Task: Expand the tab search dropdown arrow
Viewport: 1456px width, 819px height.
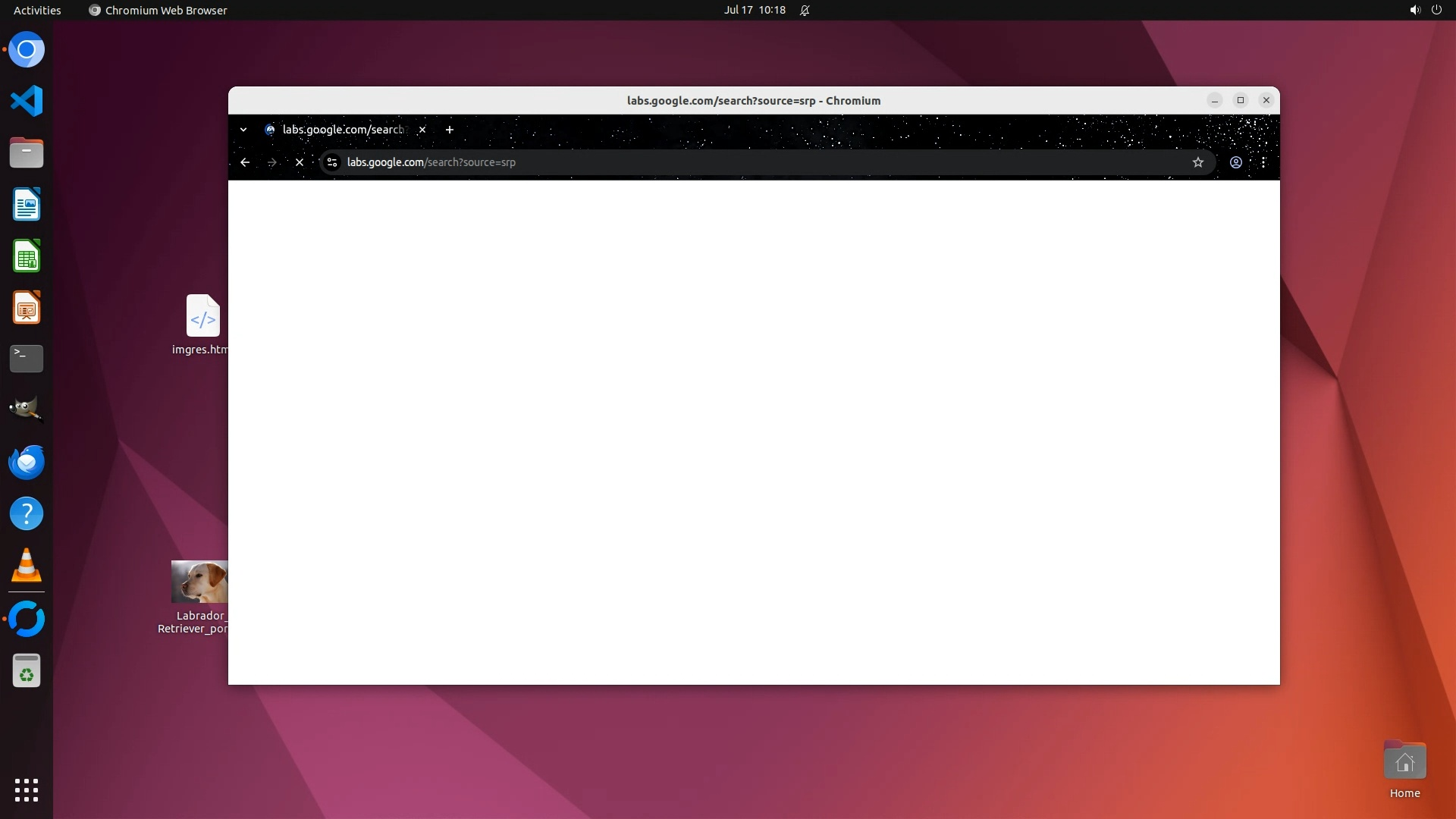Action: [x=243, y=130]
